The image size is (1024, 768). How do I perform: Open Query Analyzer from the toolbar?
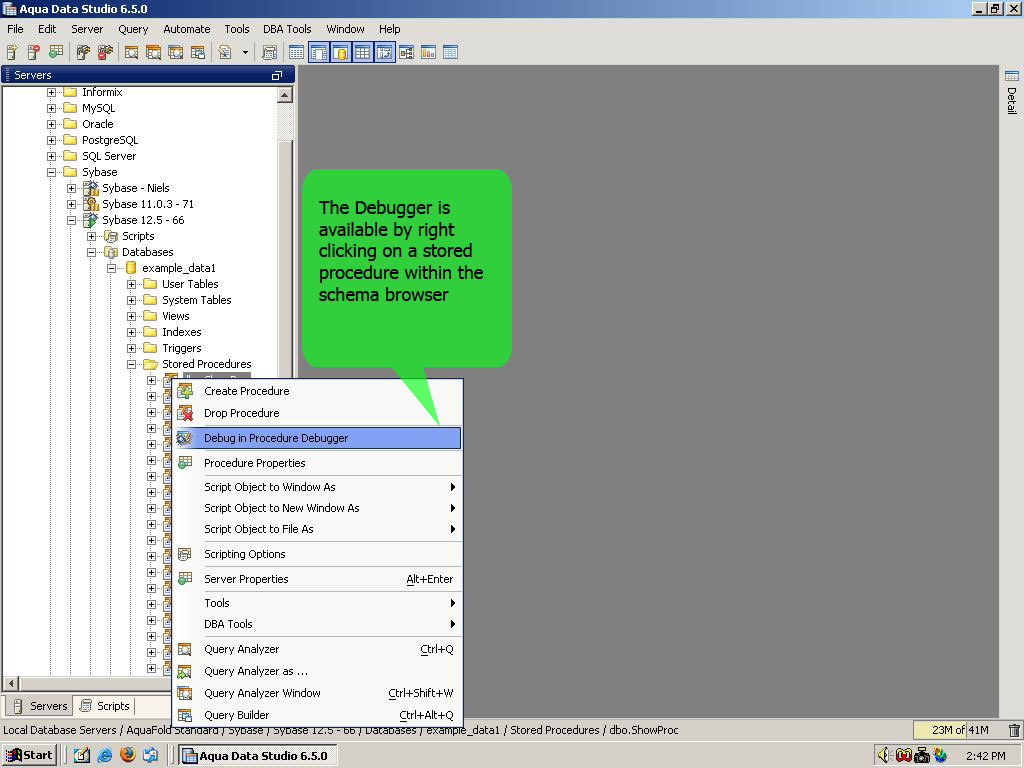131,52
